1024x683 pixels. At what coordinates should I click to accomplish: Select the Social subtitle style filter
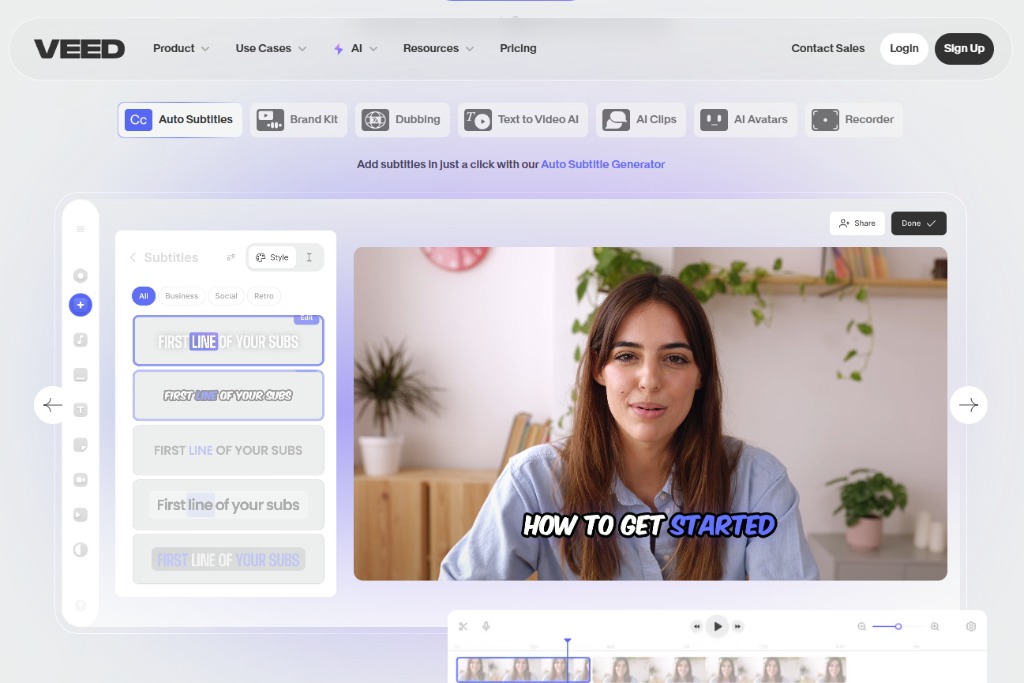[226, 296]
